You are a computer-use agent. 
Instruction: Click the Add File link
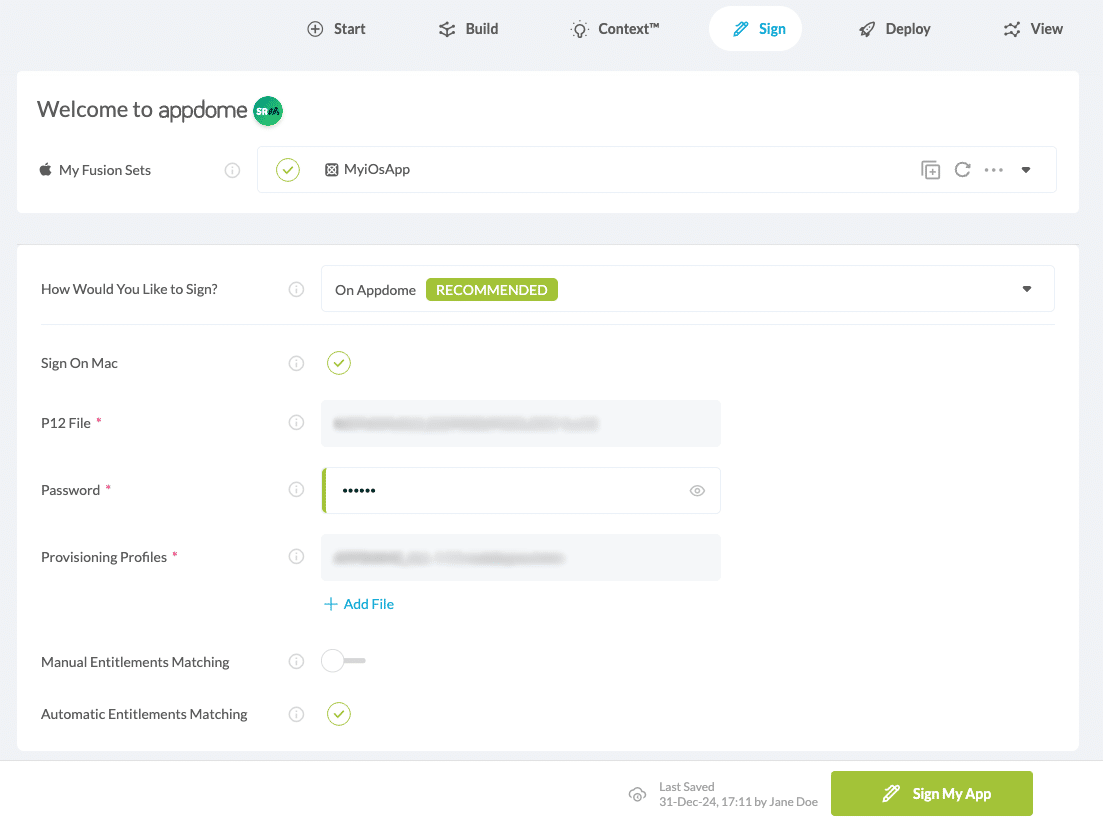[x=358, y=604]
